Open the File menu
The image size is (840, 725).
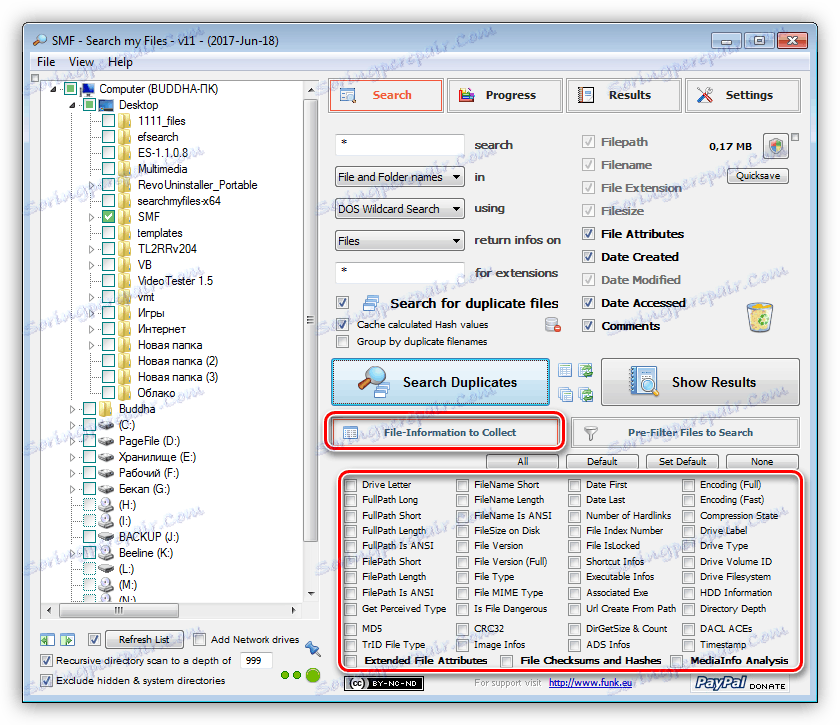tap(46, 62)
